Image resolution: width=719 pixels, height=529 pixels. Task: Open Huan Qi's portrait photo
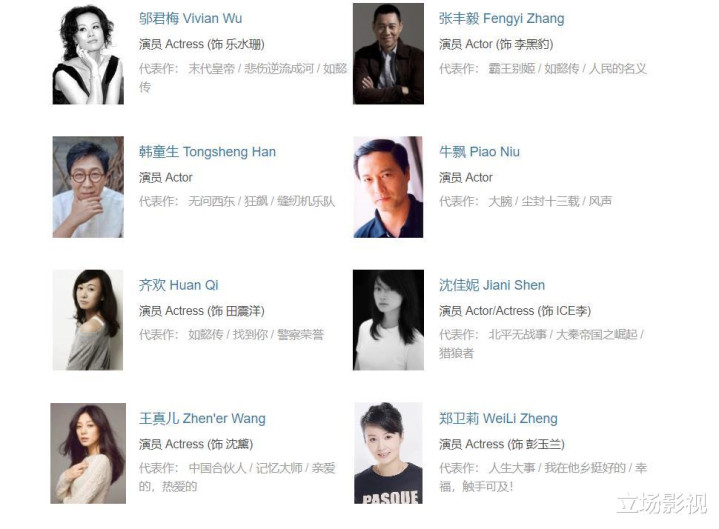click(88, 320)
